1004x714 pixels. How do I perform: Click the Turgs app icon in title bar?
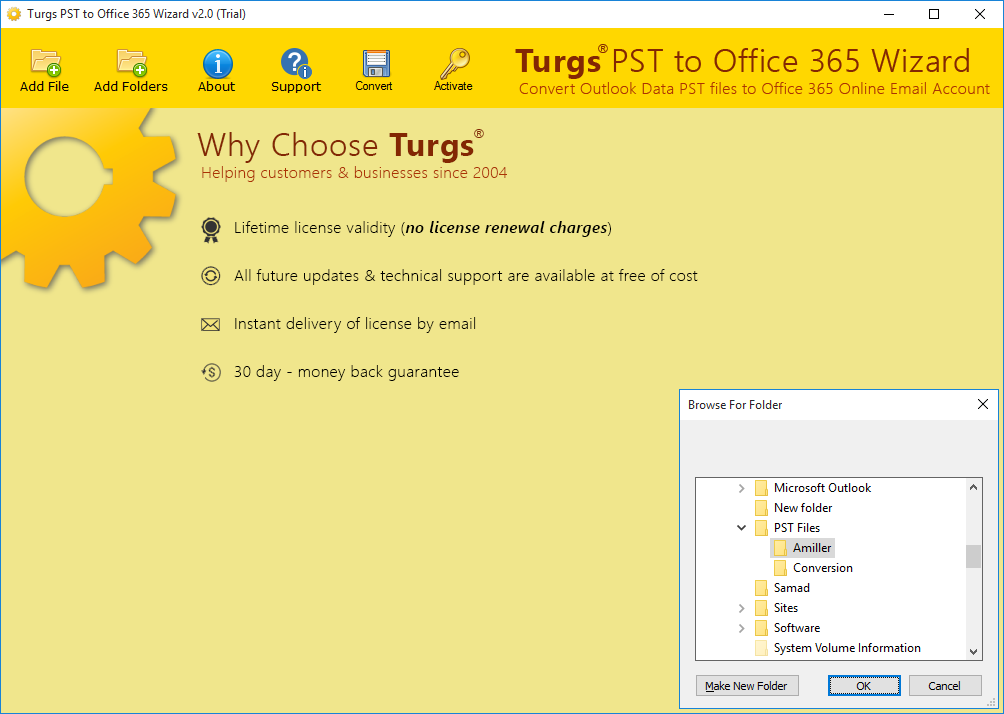click(13, 13)
